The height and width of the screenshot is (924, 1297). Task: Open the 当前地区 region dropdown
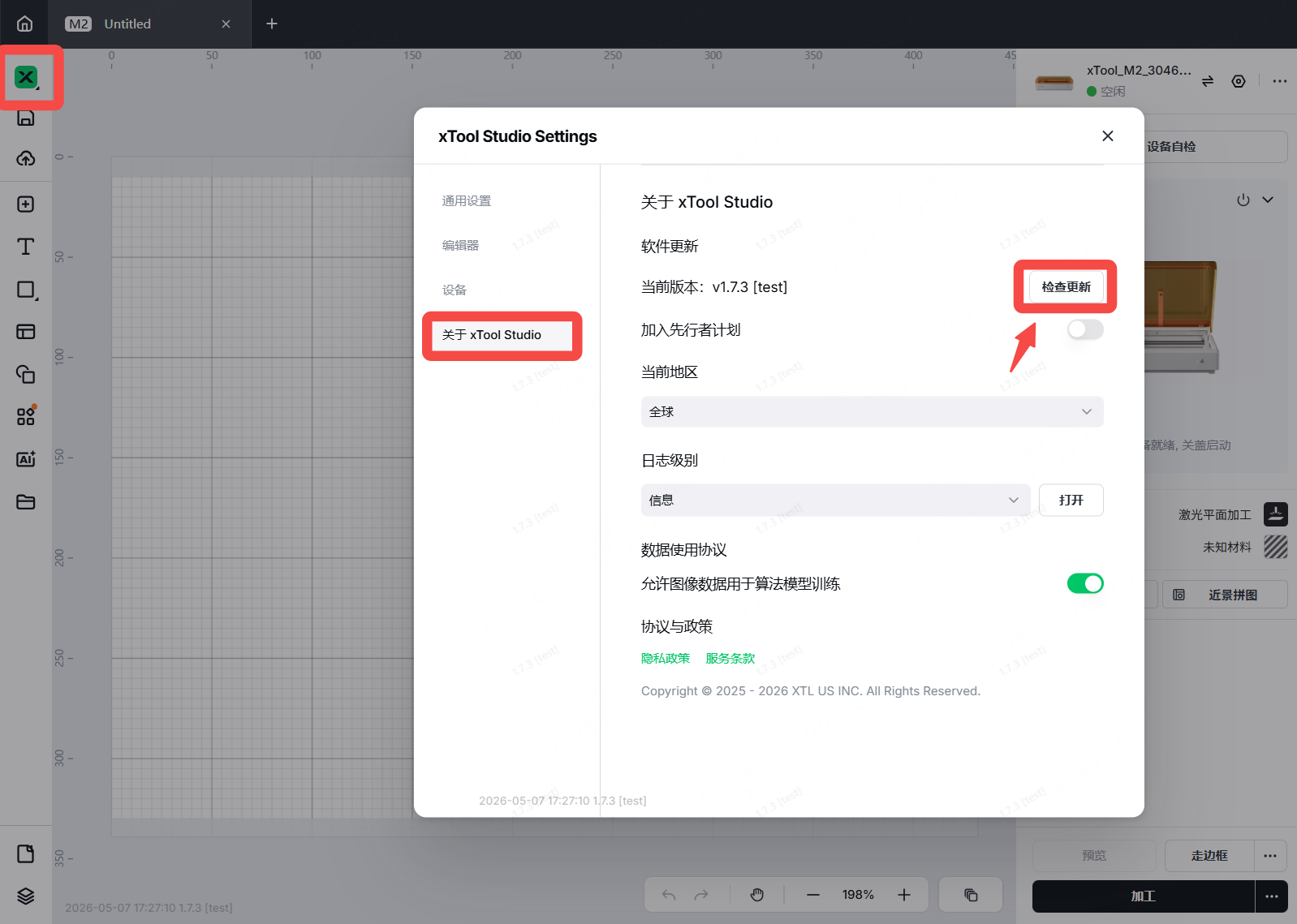[873, 411]
